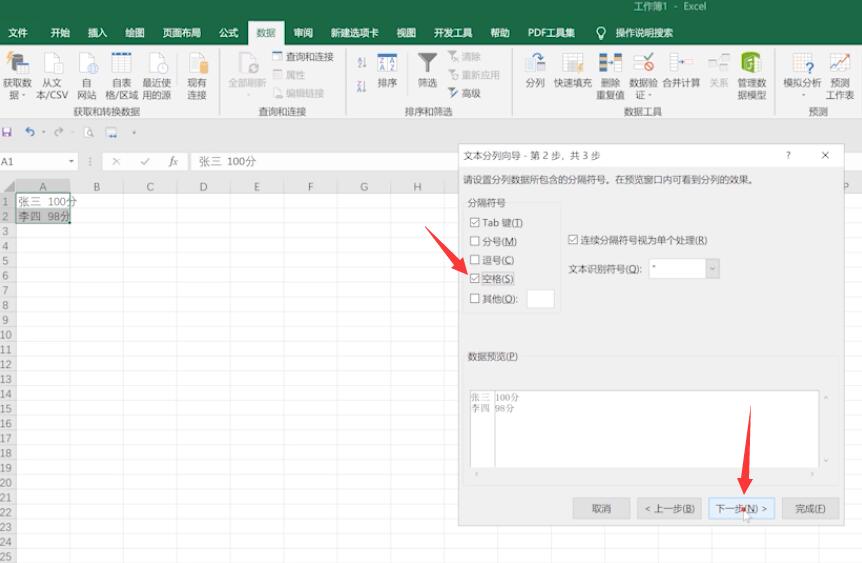This screenshot has width=862, height=563.
Task: Click the preview horizontal scrollbar right arrow
Action: [813, 473]
